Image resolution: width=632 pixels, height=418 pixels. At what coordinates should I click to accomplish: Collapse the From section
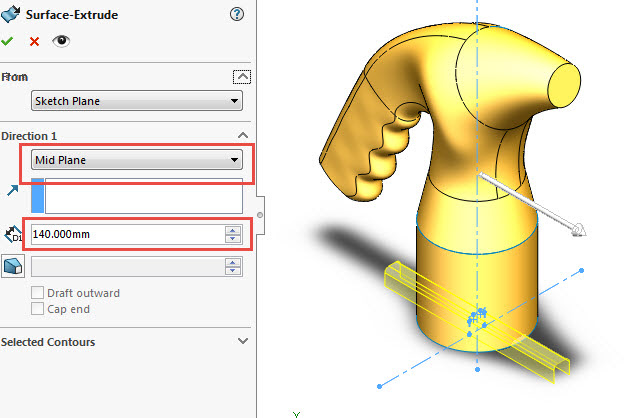tap(242, 77)
